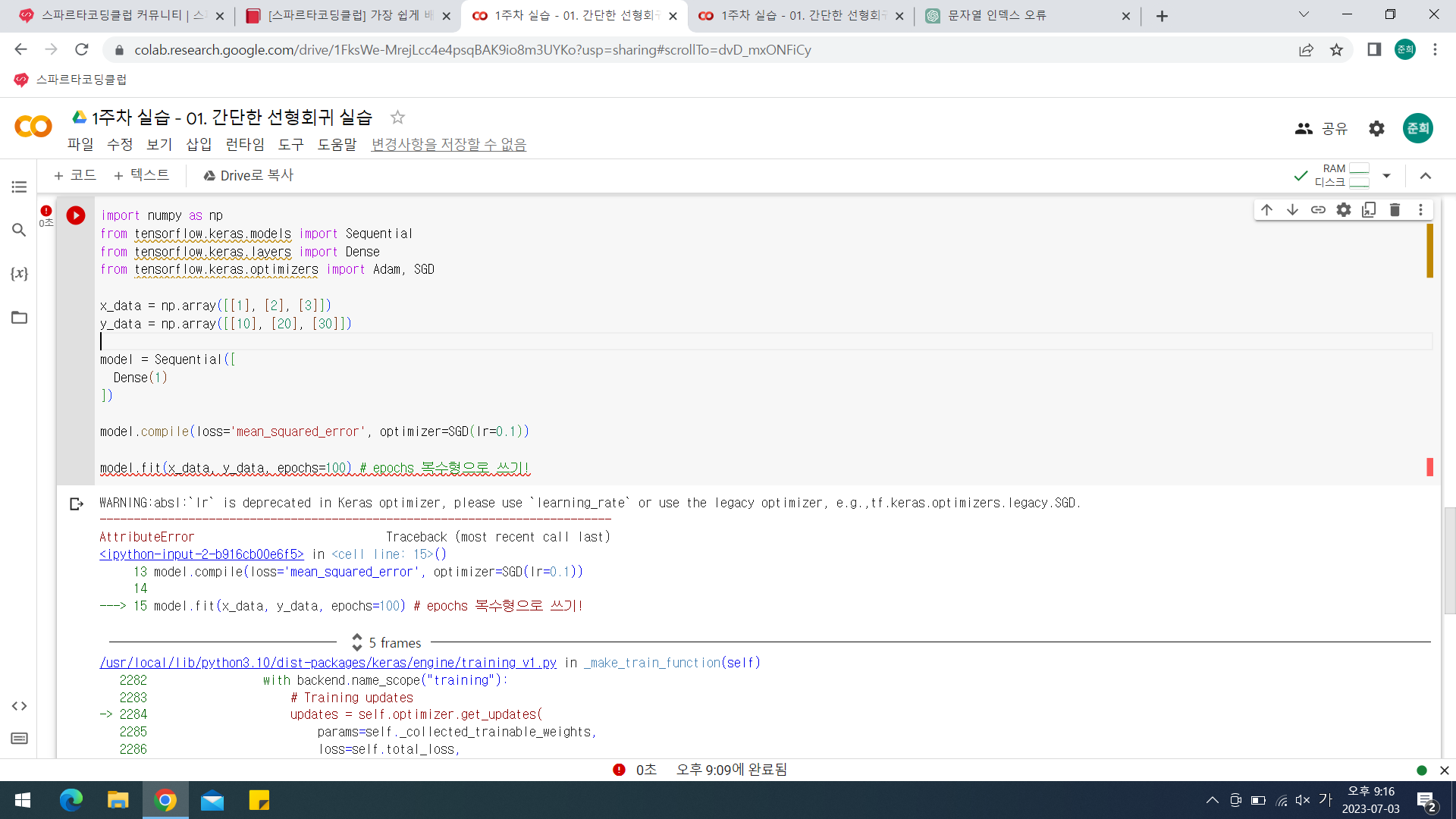The height and width of the screenshot is (819, 1456).
Task: Open variables inspector panel
Action: [19, 274]
